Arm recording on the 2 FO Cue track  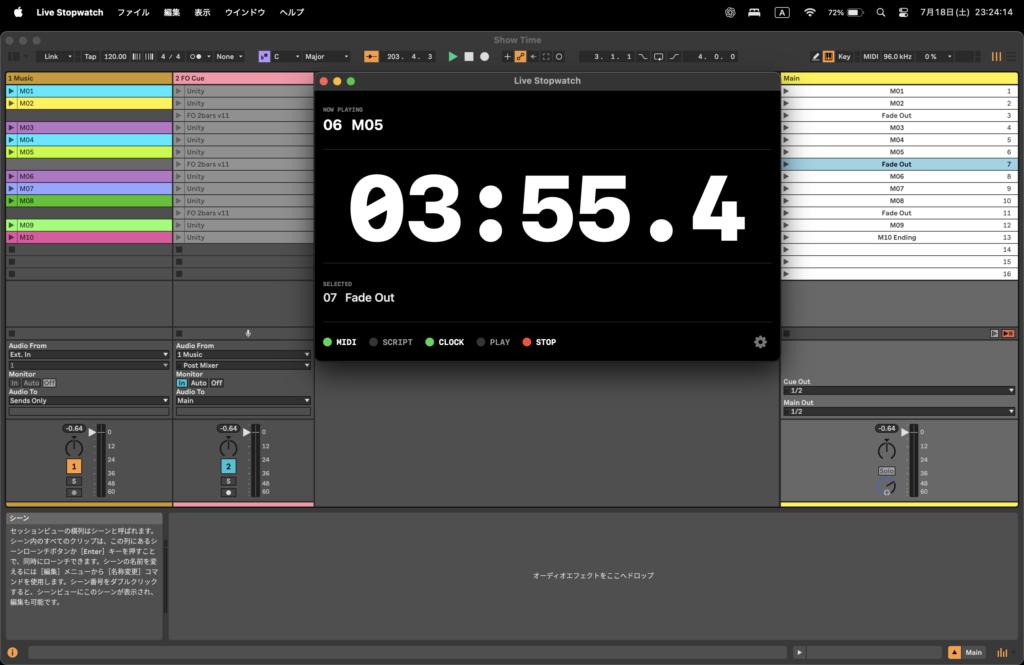coord(228,493)
